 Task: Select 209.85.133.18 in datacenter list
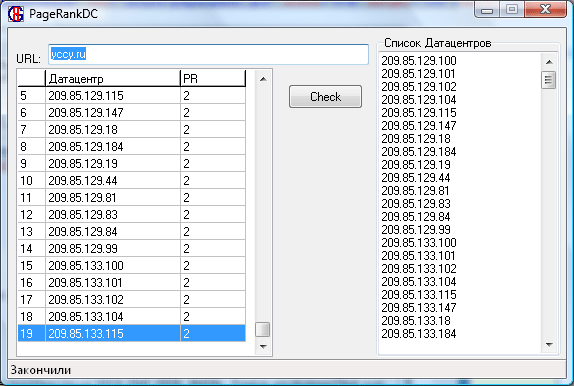416,320
